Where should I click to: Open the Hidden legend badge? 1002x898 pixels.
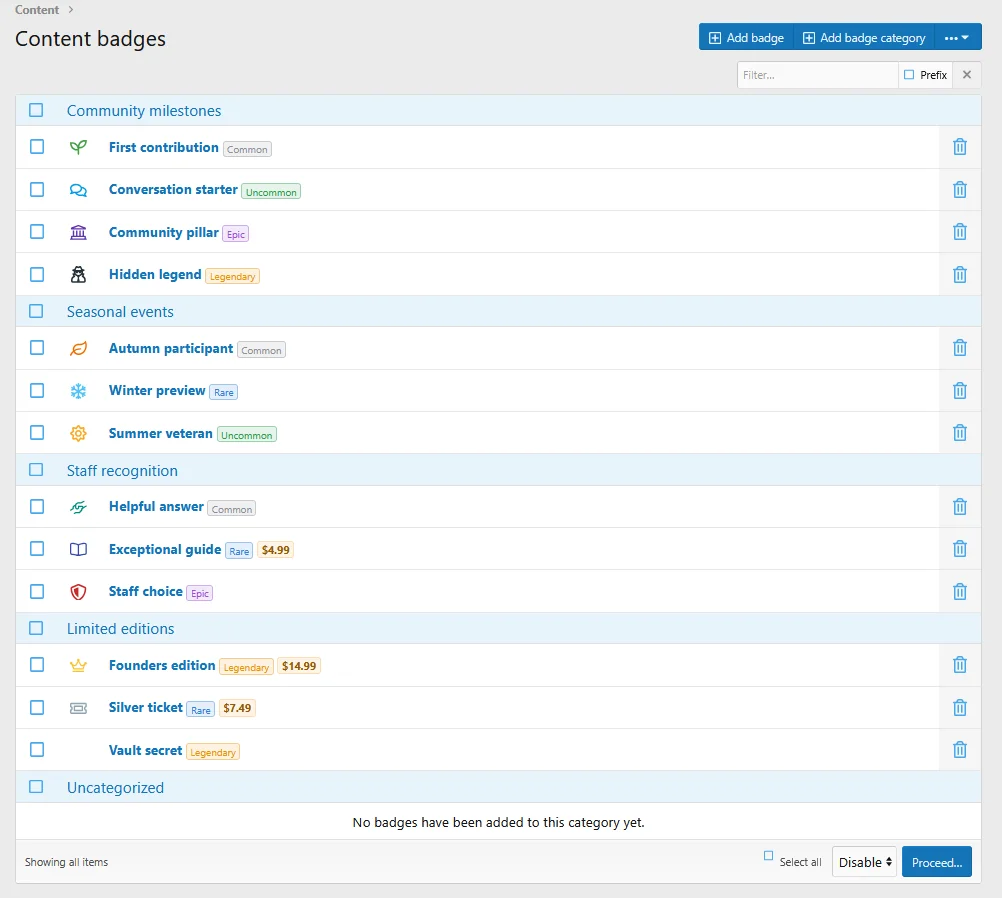coord(155,274)
